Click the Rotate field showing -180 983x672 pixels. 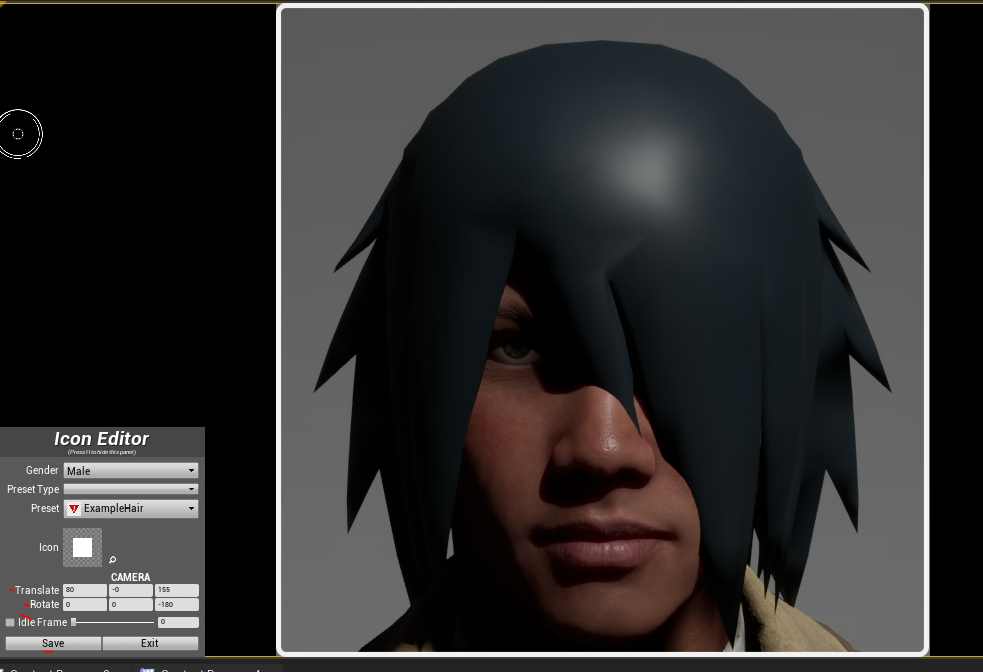pos(177,604)
